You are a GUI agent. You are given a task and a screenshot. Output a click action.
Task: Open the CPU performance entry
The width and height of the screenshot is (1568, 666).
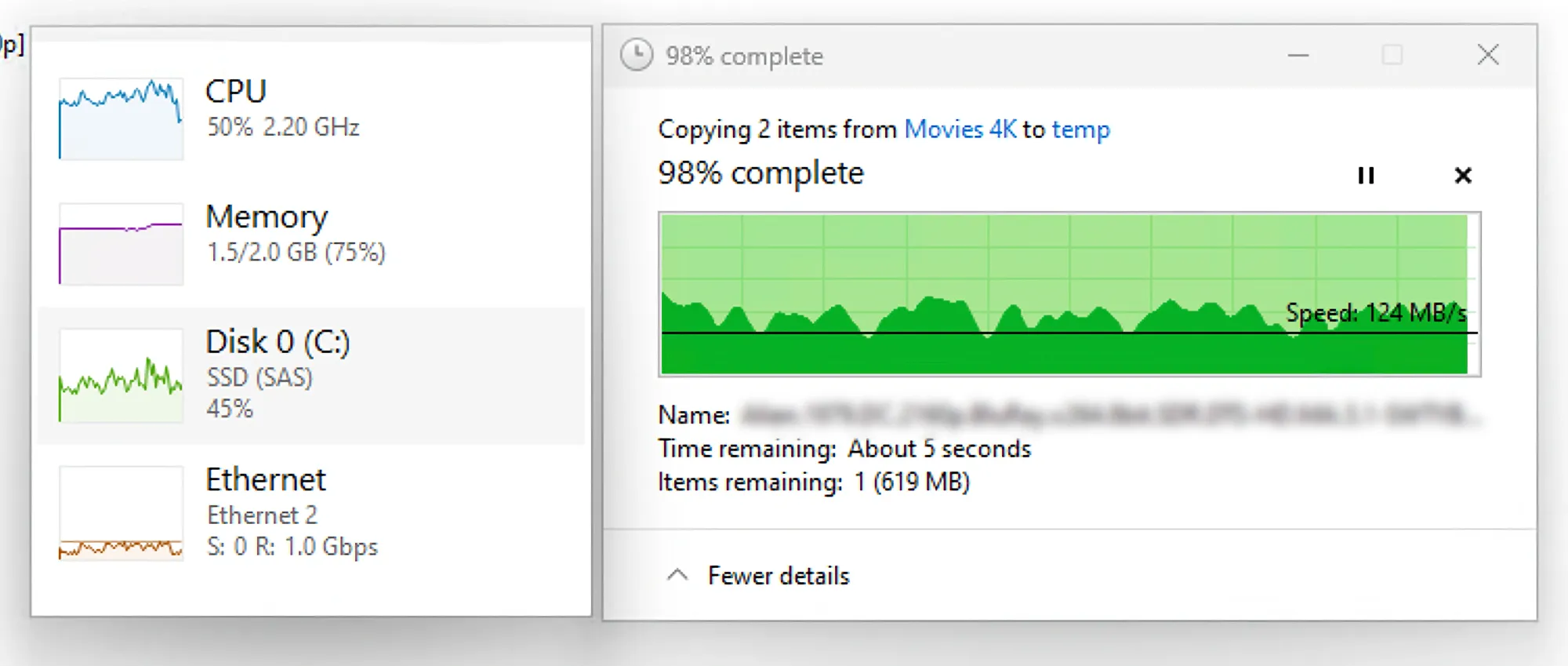tap(235, 92)
